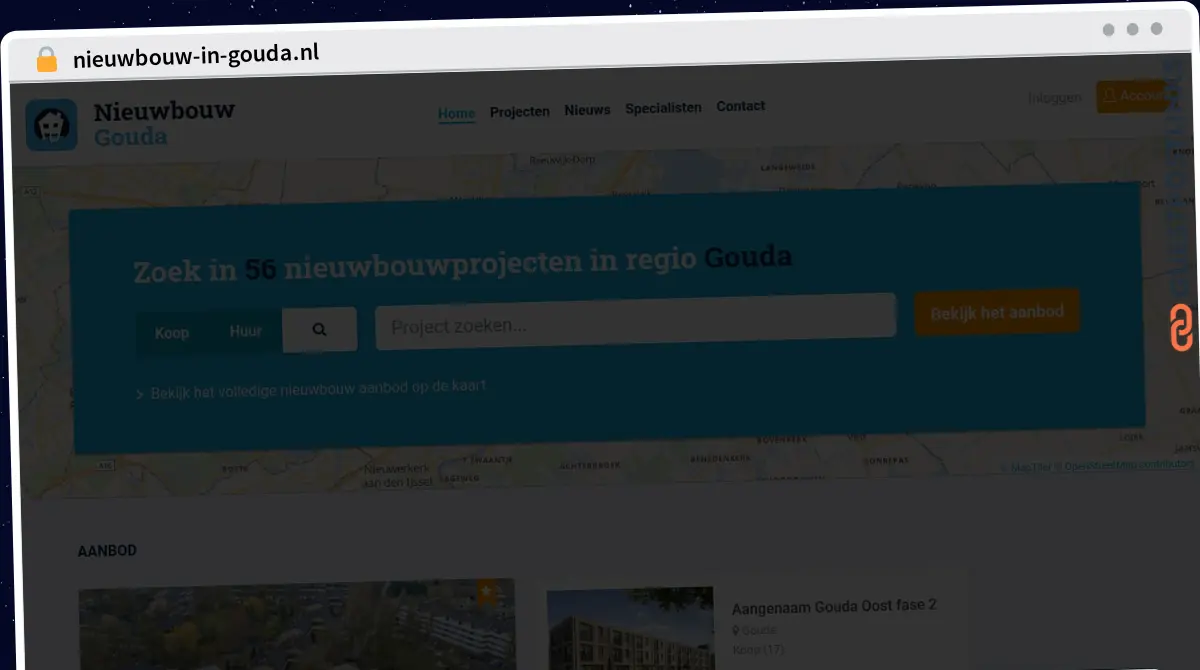
Task: Click the magnifier search tab icon
Action: 320,329
